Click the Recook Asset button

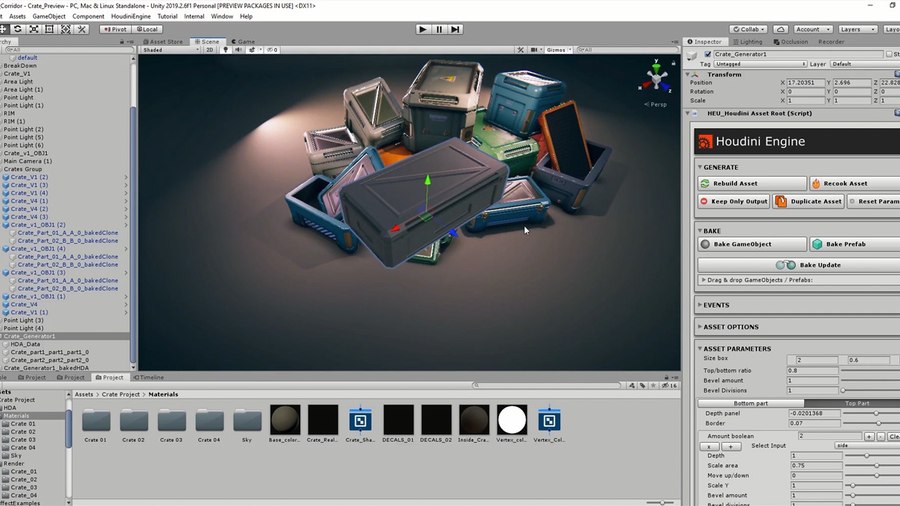pyautogui.click(x=854, y=184)
